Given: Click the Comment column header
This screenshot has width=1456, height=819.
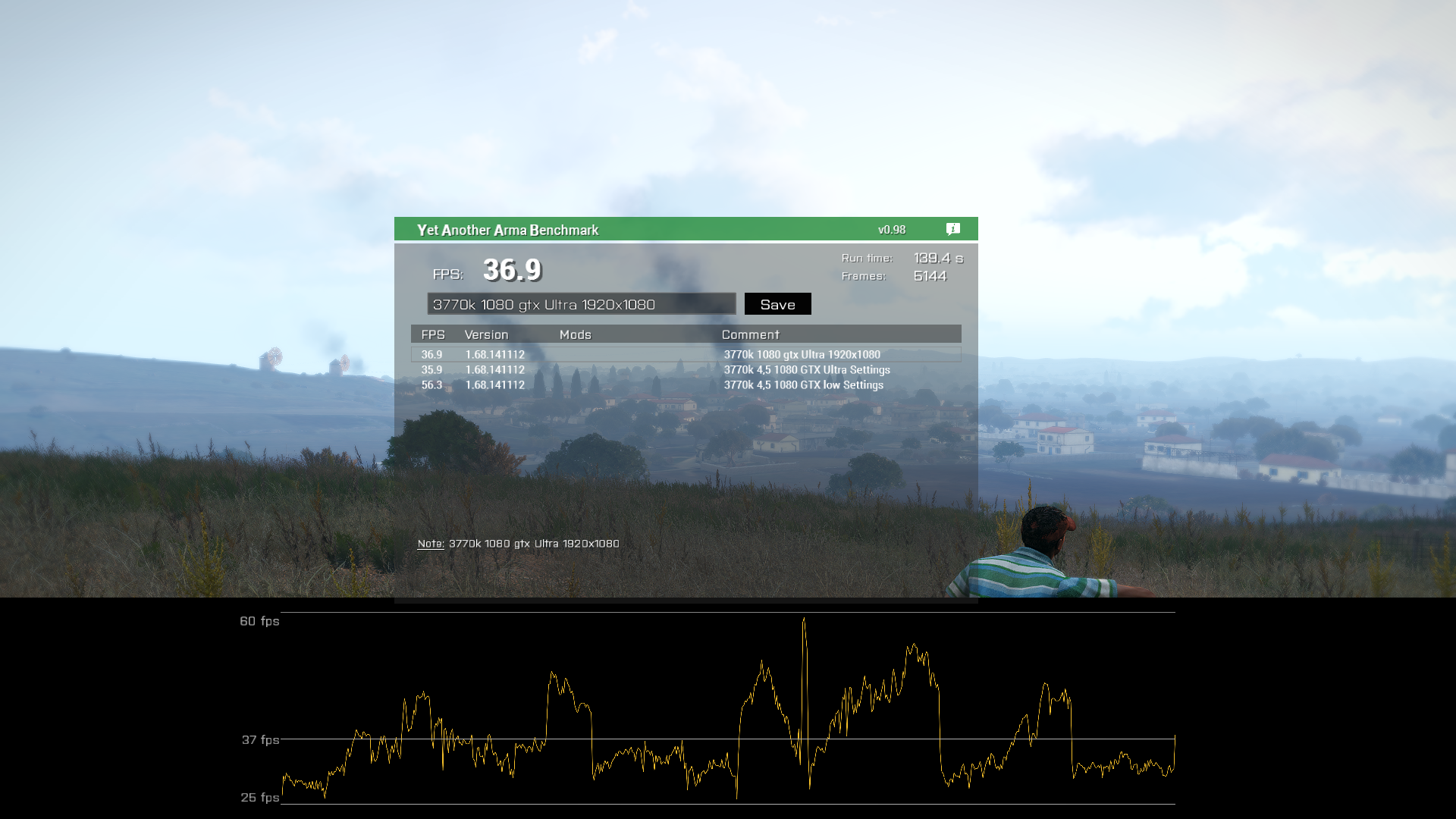Looking at the screenshot, I should pos(750,334).
